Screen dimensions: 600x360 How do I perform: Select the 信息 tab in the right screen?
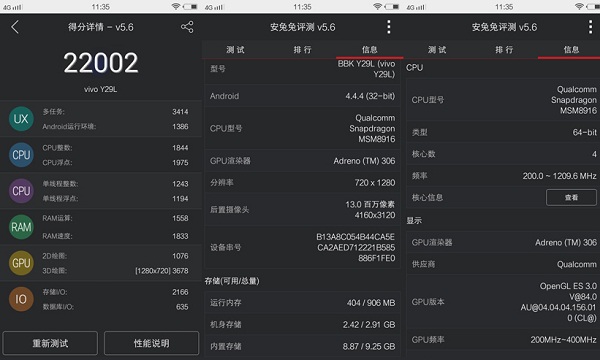coord(571,50)
